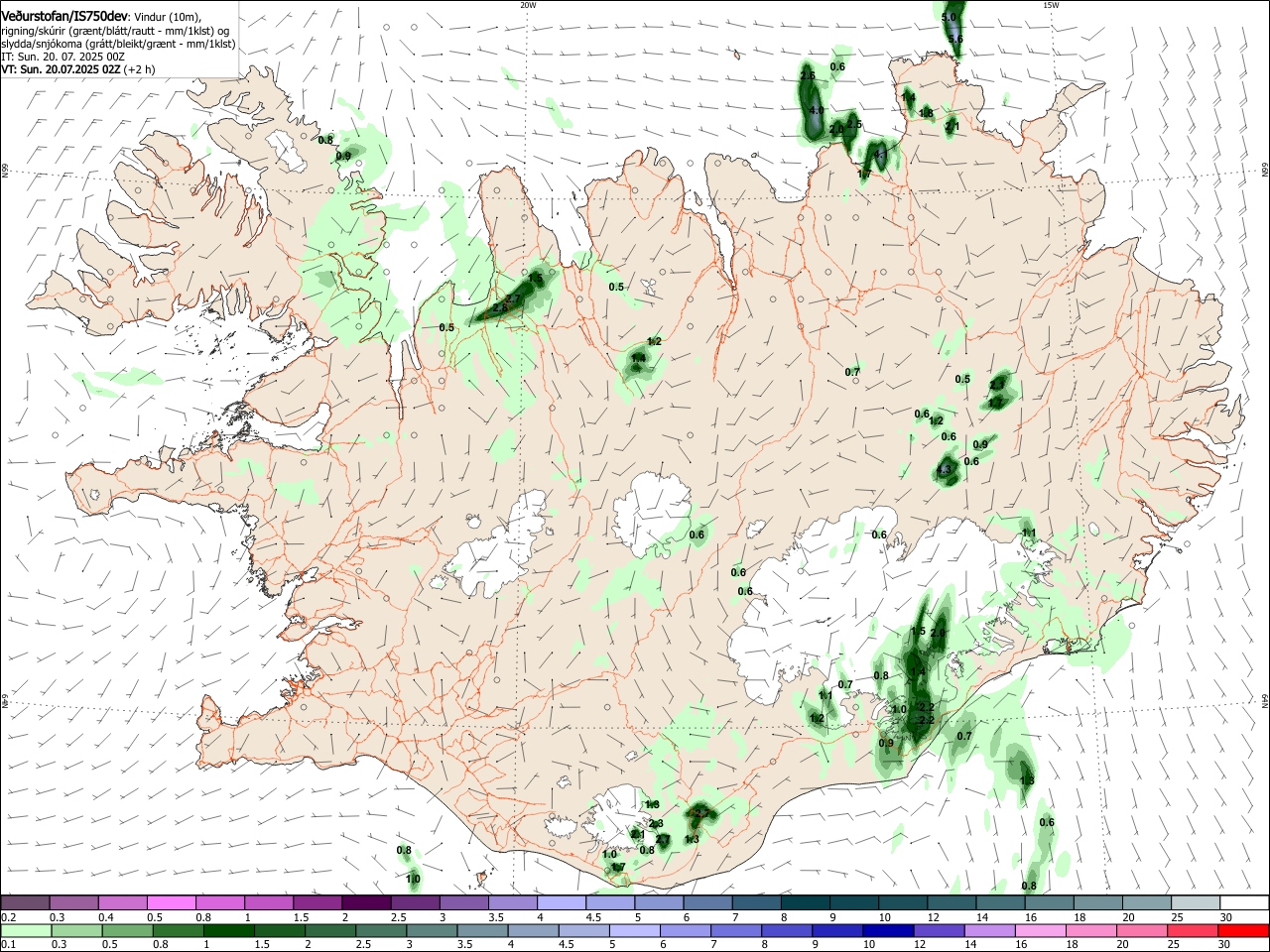The height and width of the screenshot is (952, 1270).
Task: Click the 4.0 precipitation value offshore in the north
Action: click(817, 110)
